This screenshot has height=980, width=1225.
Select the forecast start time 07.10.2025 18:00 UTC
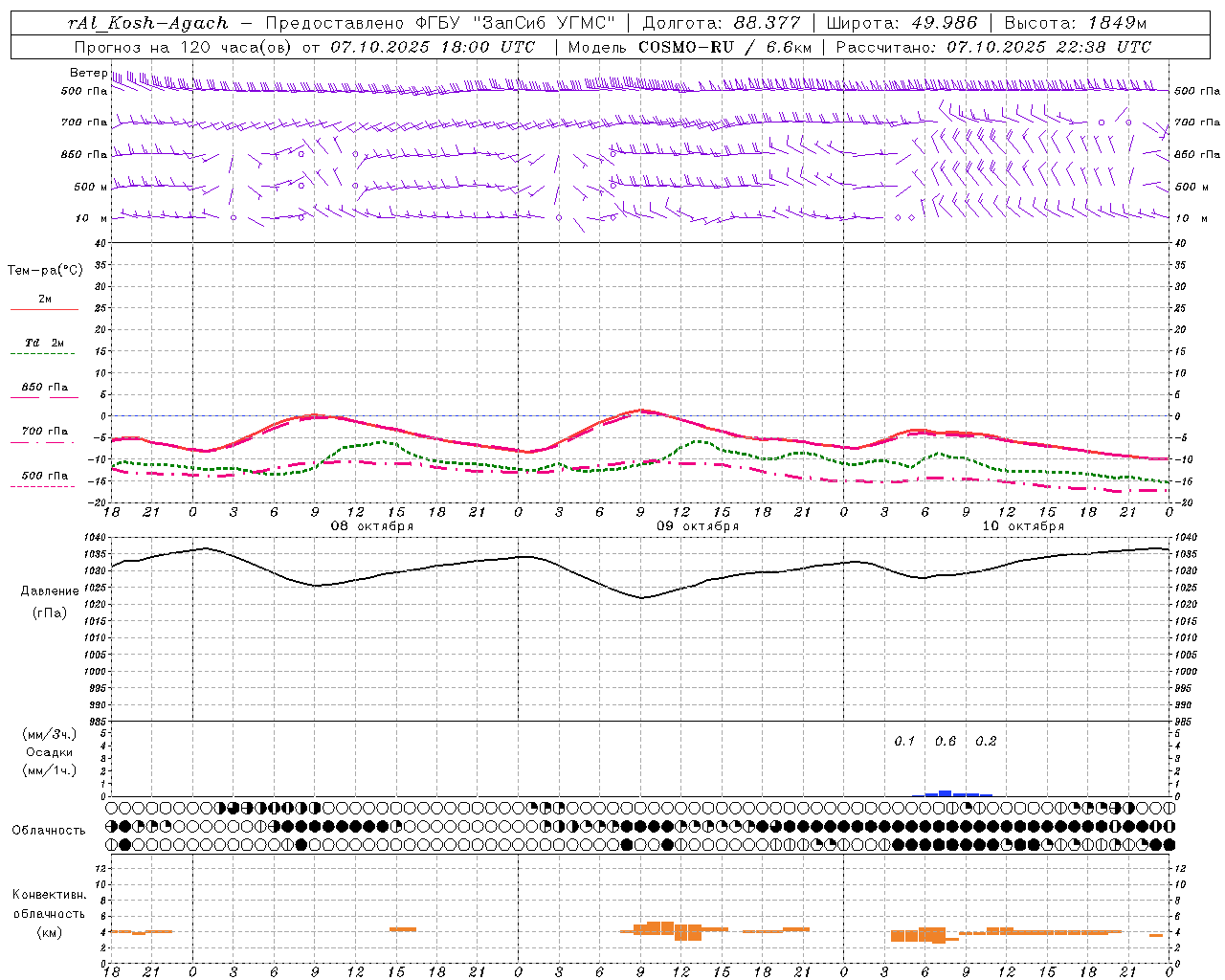pos(433,47)
